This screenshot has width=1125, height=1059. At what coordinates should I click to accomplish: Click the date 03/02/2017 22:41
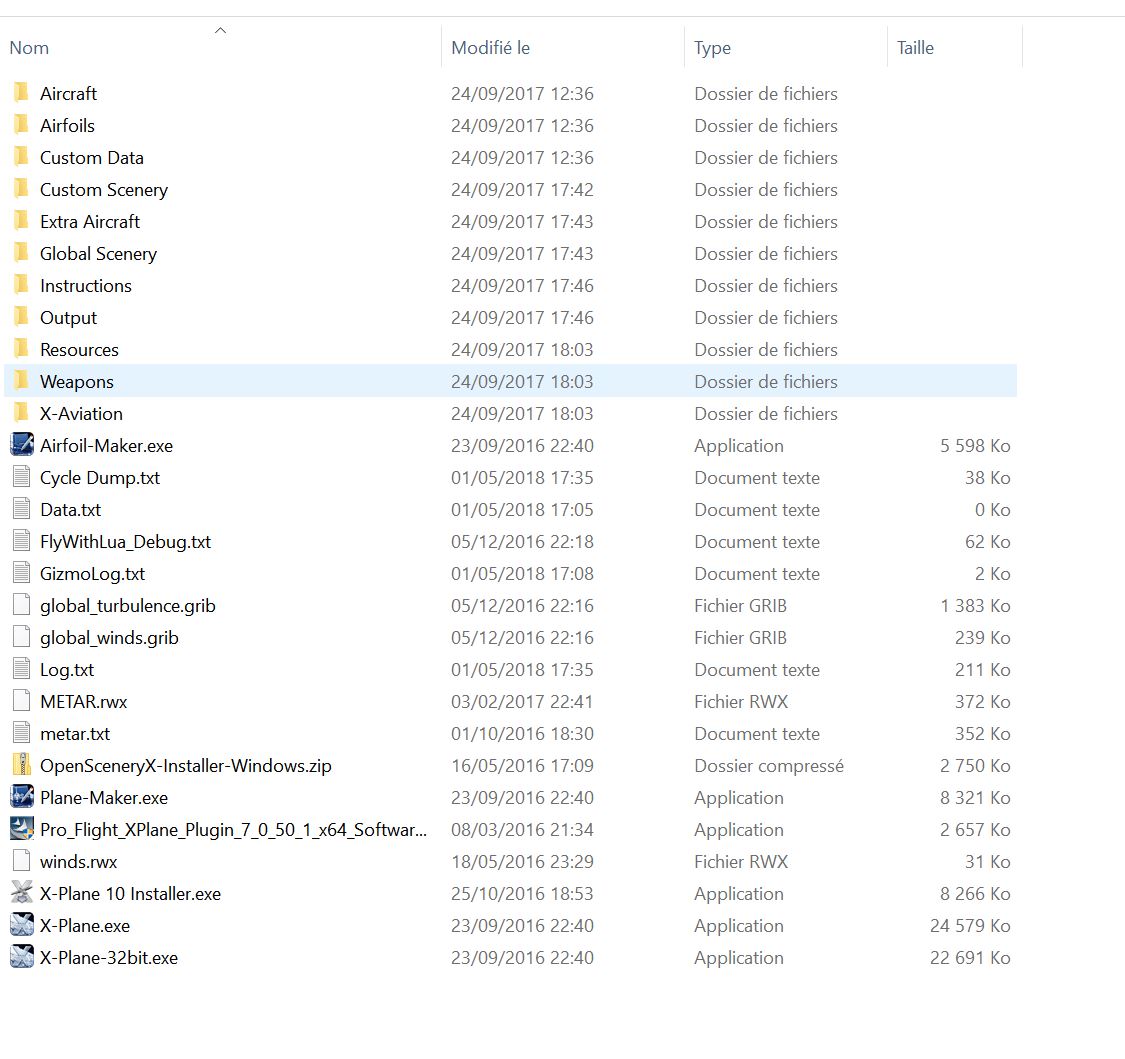[x=522, y=702]
